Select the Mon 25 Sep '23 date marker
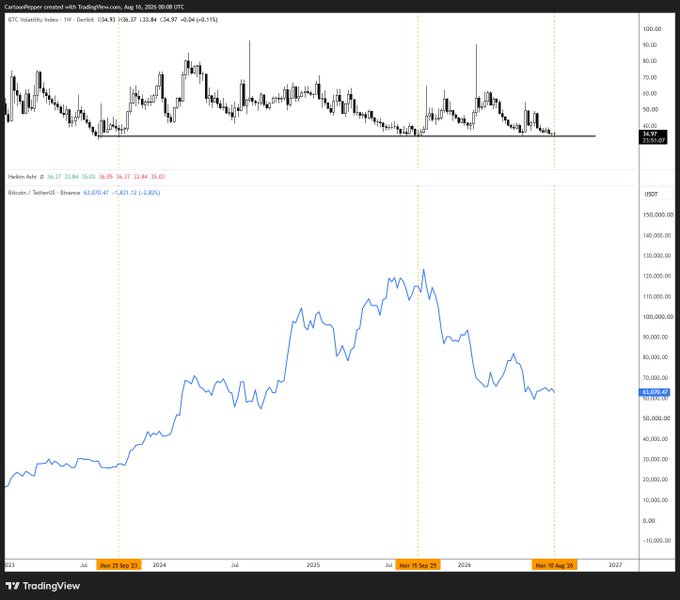 pyautogui.click(x=118, y=565)
